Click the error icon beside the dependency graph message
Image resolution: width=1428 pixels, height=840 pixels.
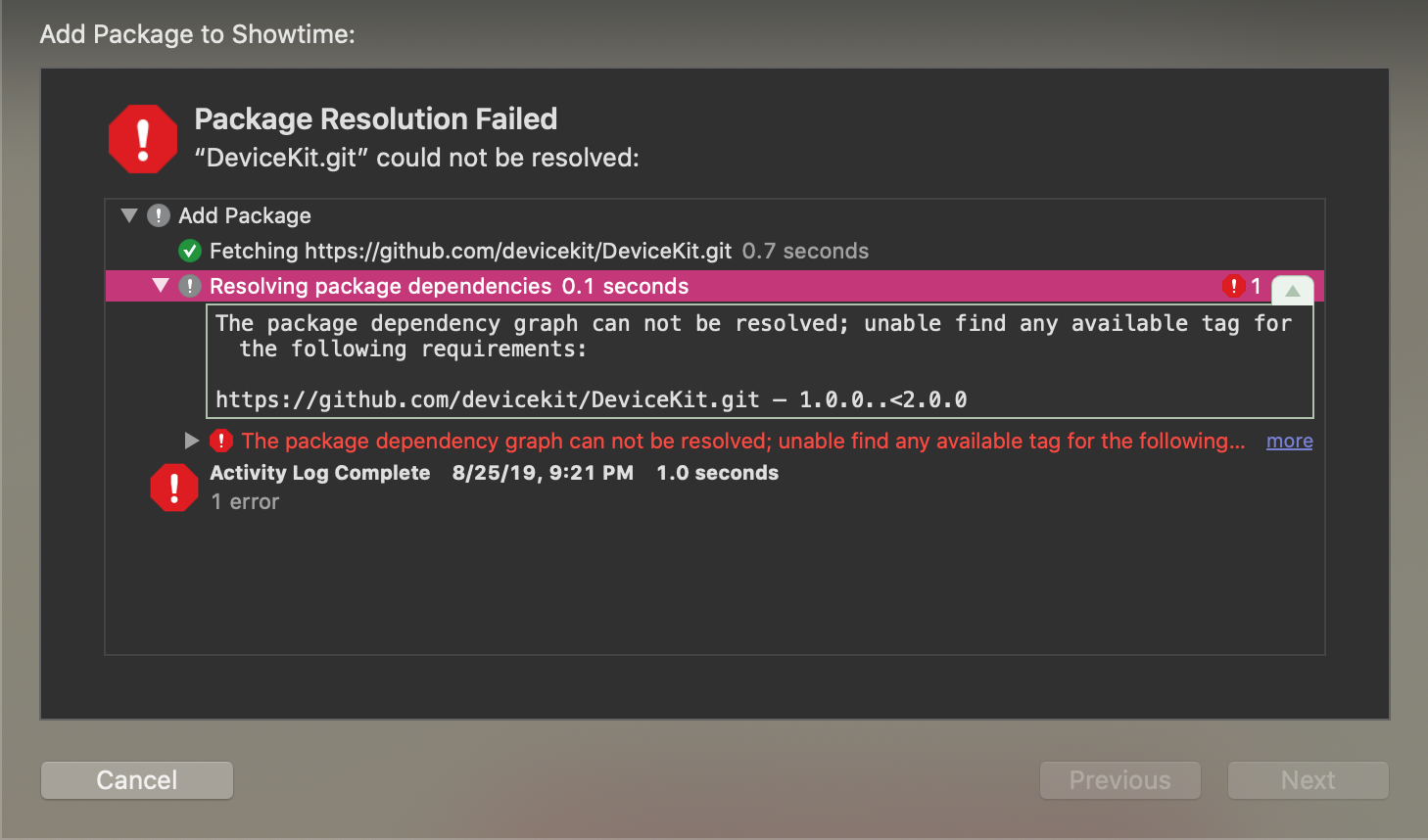pyautogui.click(x=221, y=441)
